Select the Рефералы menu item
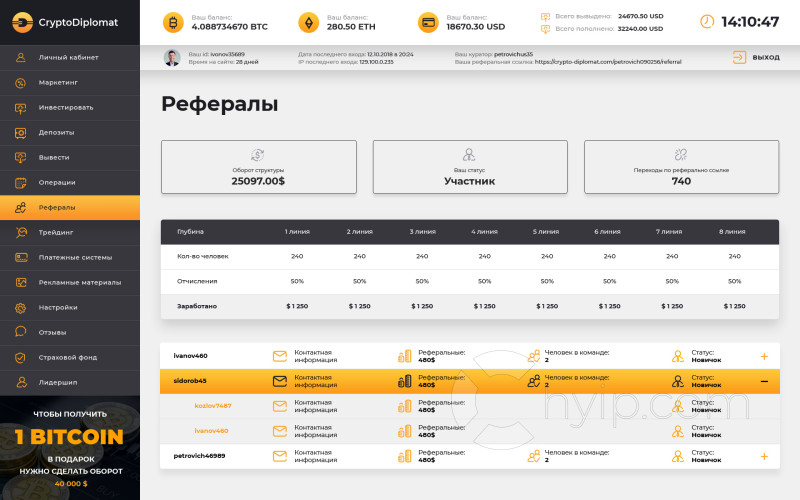Screen dimensions: 800x500 tap(70, 208)
